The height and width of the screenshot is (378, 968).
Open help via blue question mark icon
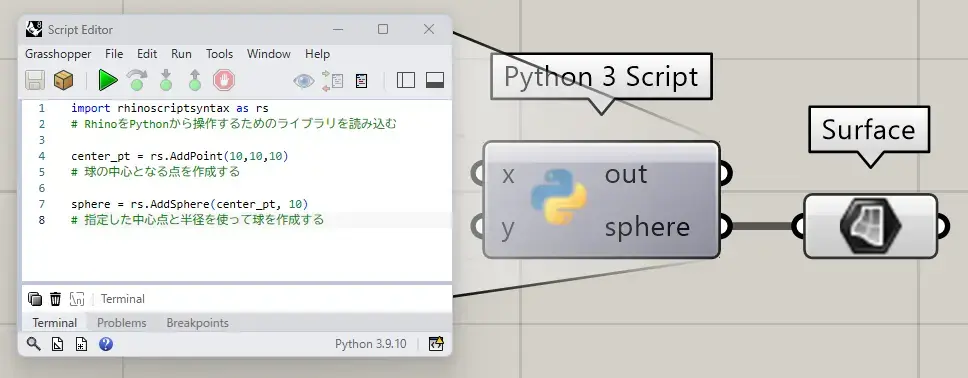106,344
